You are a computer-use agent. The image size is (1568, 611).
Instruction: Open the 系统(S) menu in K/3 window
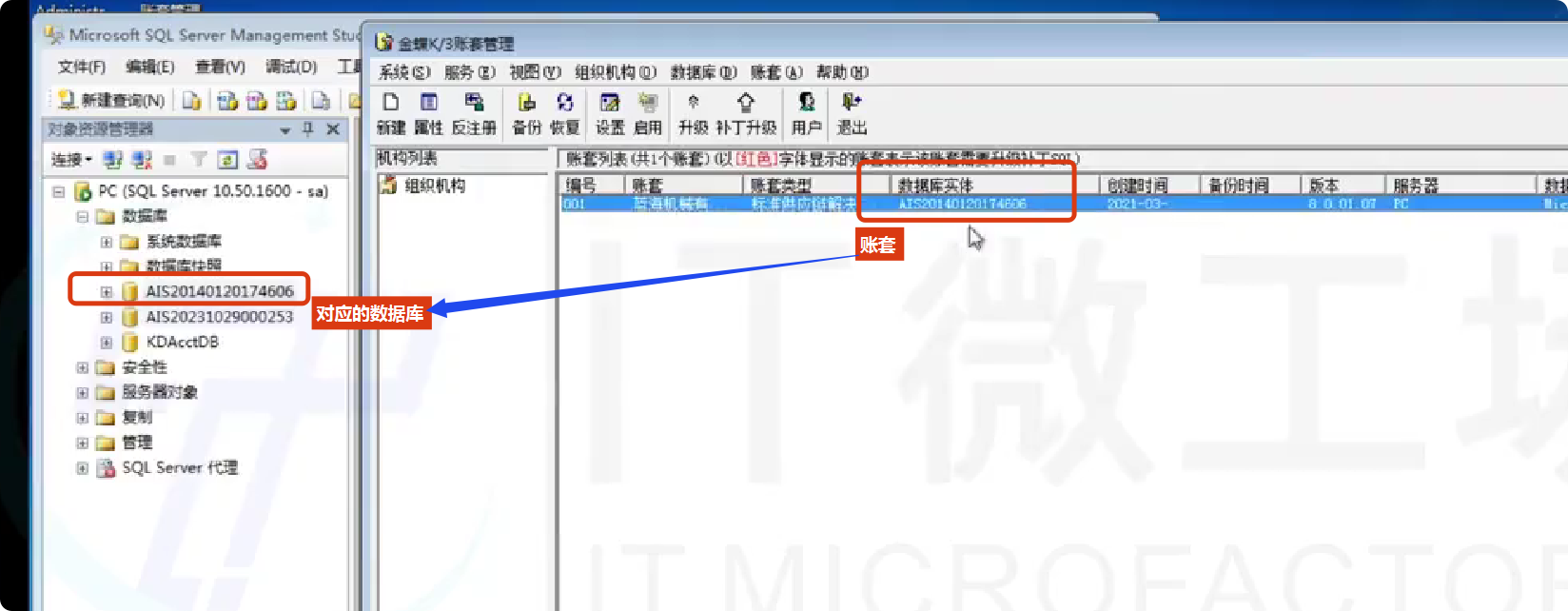tap(404, 72)
